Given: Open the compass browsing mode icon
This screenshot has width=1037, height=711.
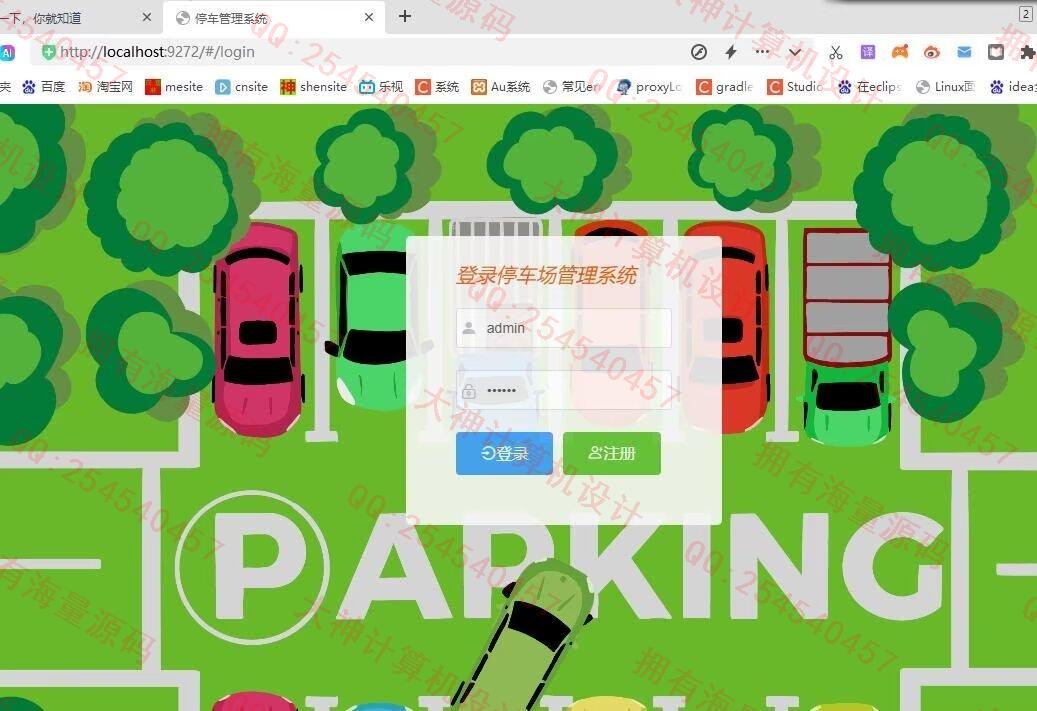Looking at the screenshot, I should 698,52.
